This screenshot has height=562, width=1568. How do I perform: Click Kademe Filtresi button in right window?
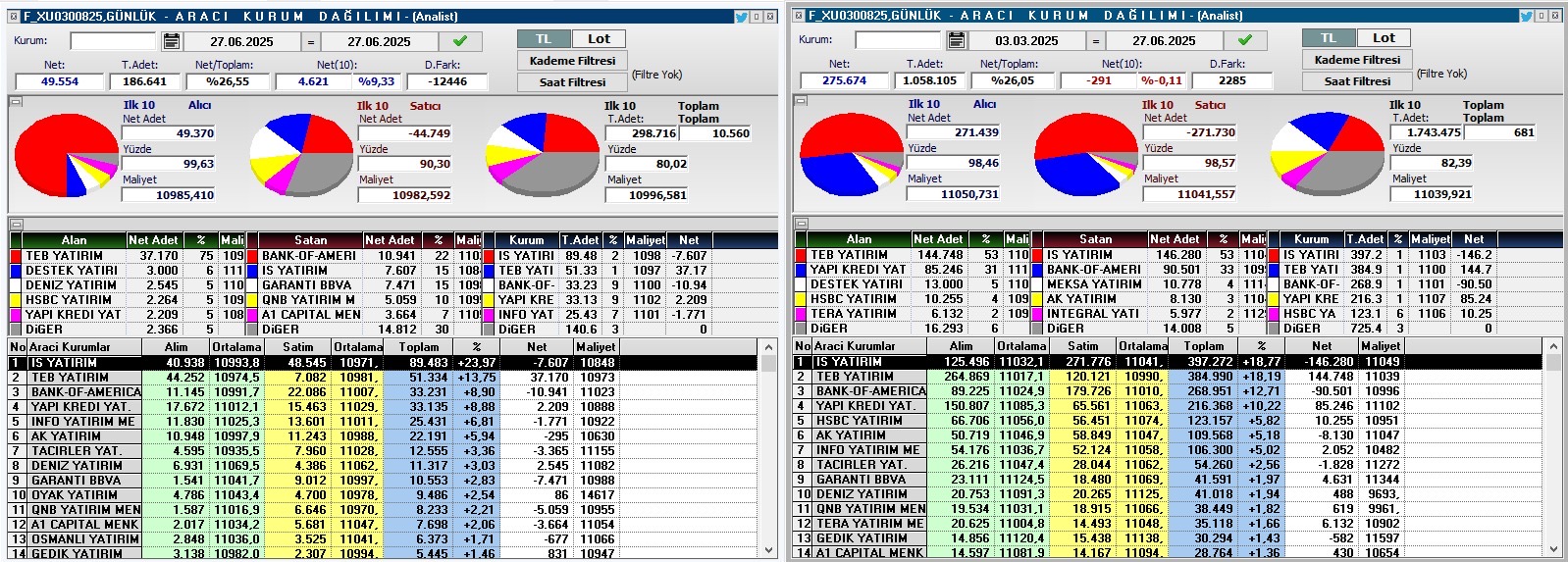point(1357,60)
